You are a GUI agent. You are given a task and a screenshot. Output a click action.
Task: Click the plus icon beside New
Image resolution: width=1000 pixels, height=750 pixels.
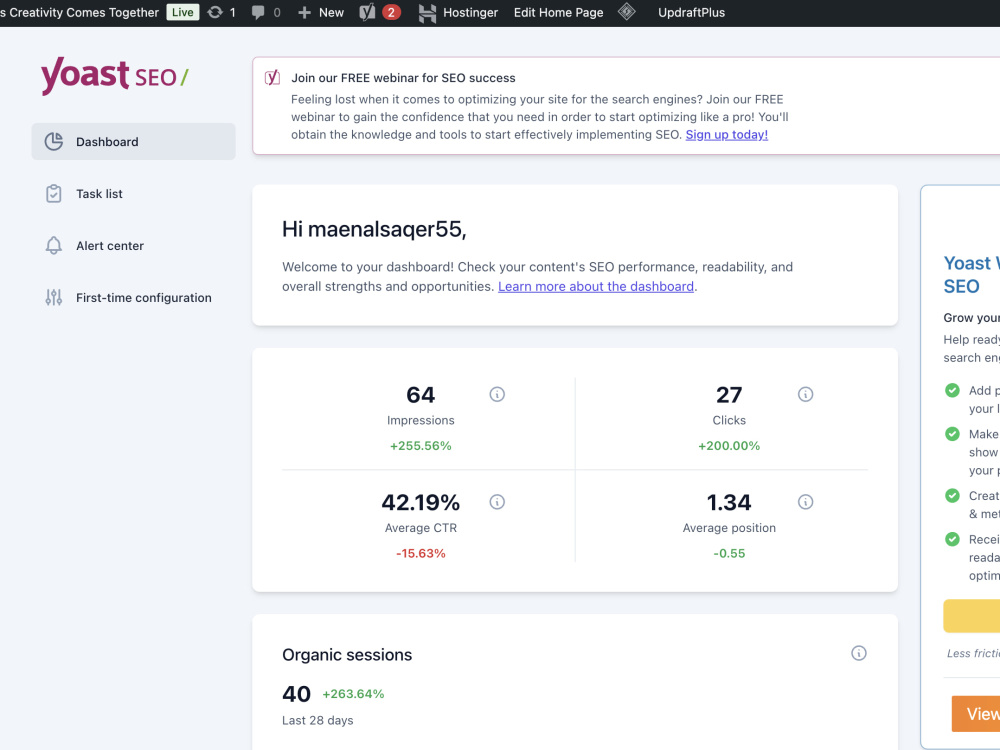coord(304,12)
